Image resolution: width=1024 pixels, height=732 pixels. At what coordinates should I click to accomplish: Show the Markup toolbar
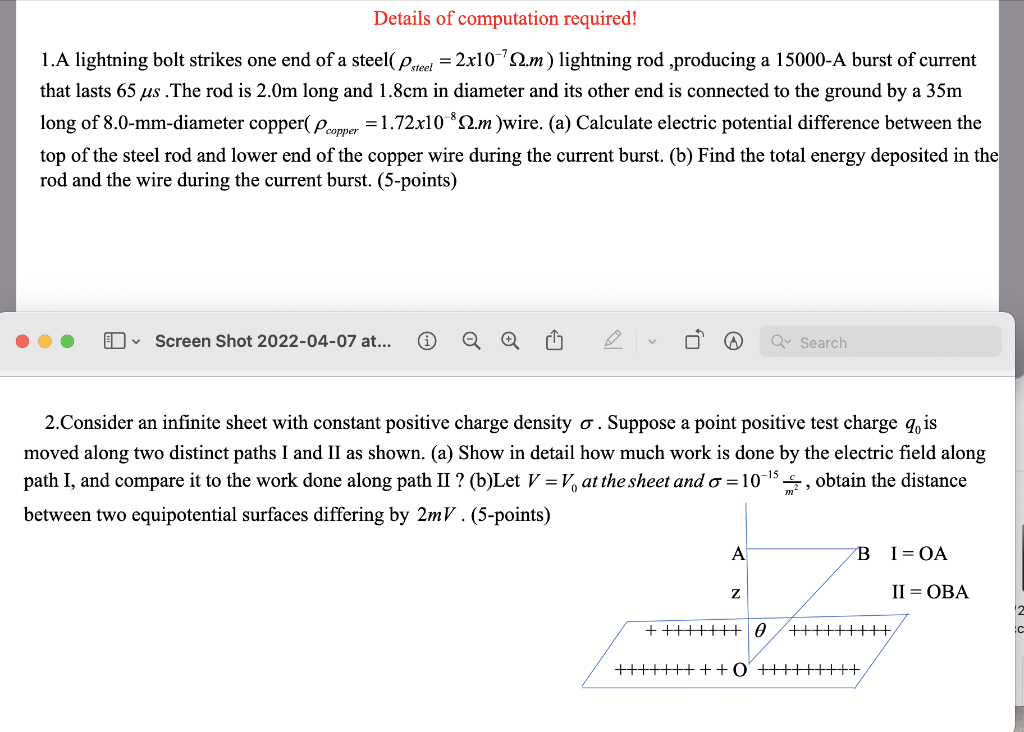coord(733,341)
